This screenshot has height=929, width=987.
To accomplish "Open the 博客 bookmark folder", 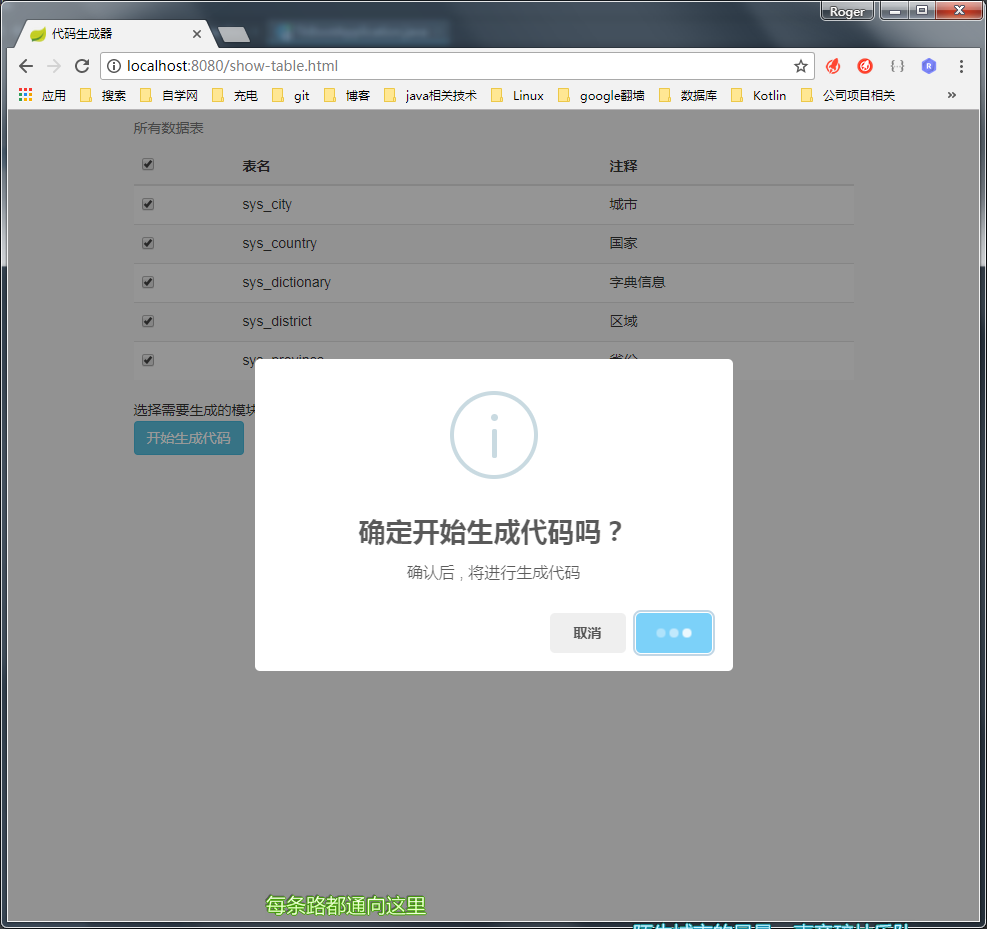I will pyautogui.click(x=347, y=95).
